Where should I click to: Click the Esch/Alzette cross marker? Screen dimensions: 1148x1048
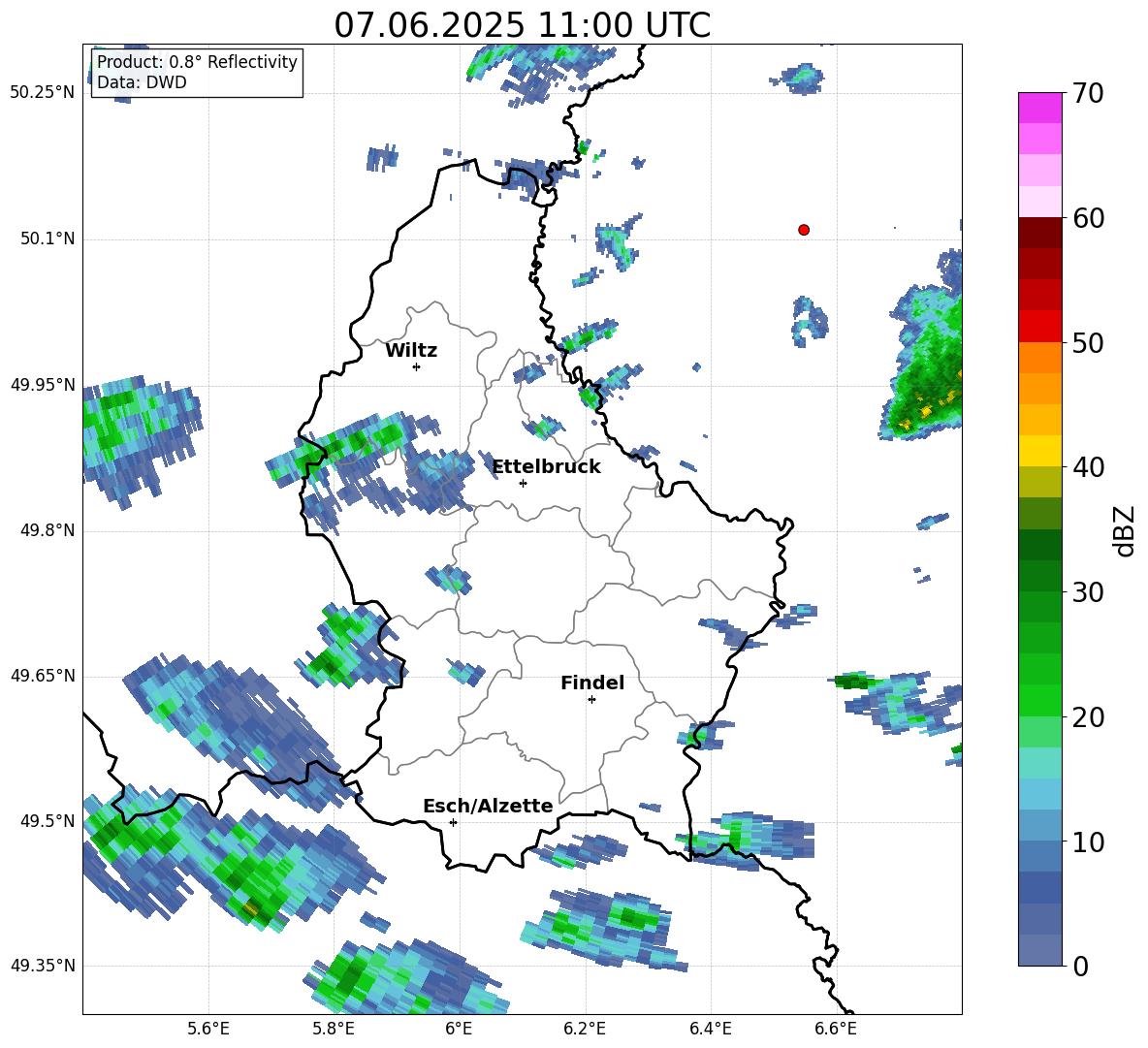[453, 822]
